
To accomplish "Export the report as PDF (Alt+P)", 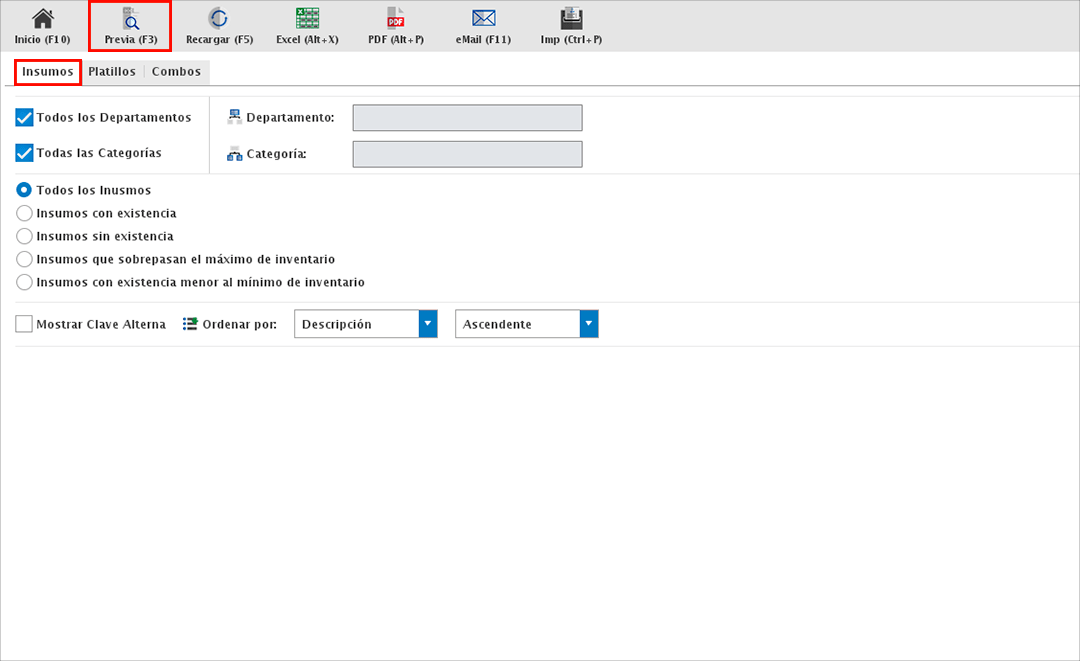I will pyautogui.click(x=395, y=19).
